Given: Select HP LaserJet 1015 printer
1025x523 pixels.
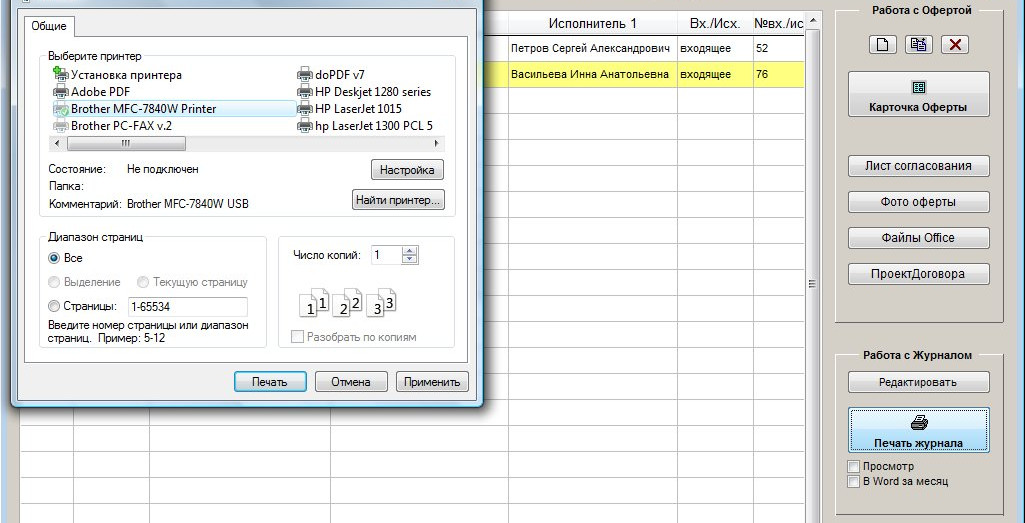Looking at the screenshot, I should pyautogui.click(x=350, y=109).
